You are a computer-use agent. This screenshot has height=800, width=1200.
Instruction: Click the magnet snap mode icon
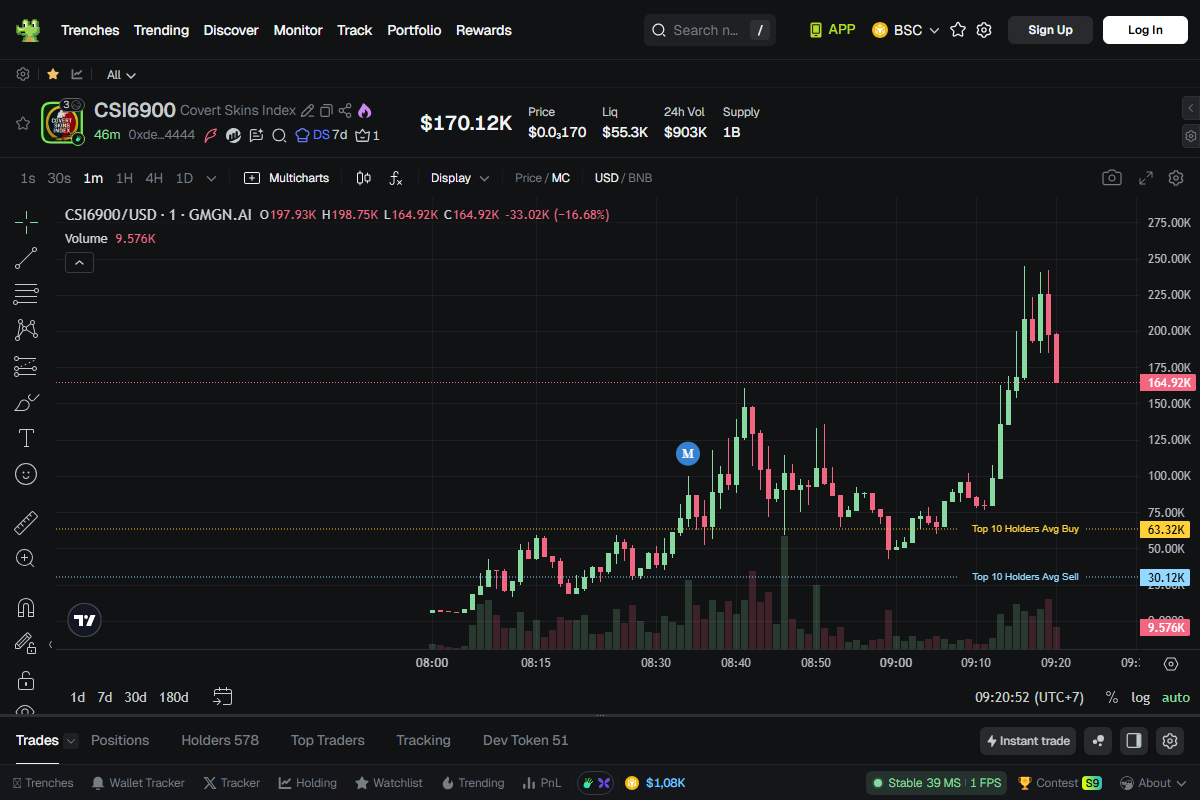26,607
